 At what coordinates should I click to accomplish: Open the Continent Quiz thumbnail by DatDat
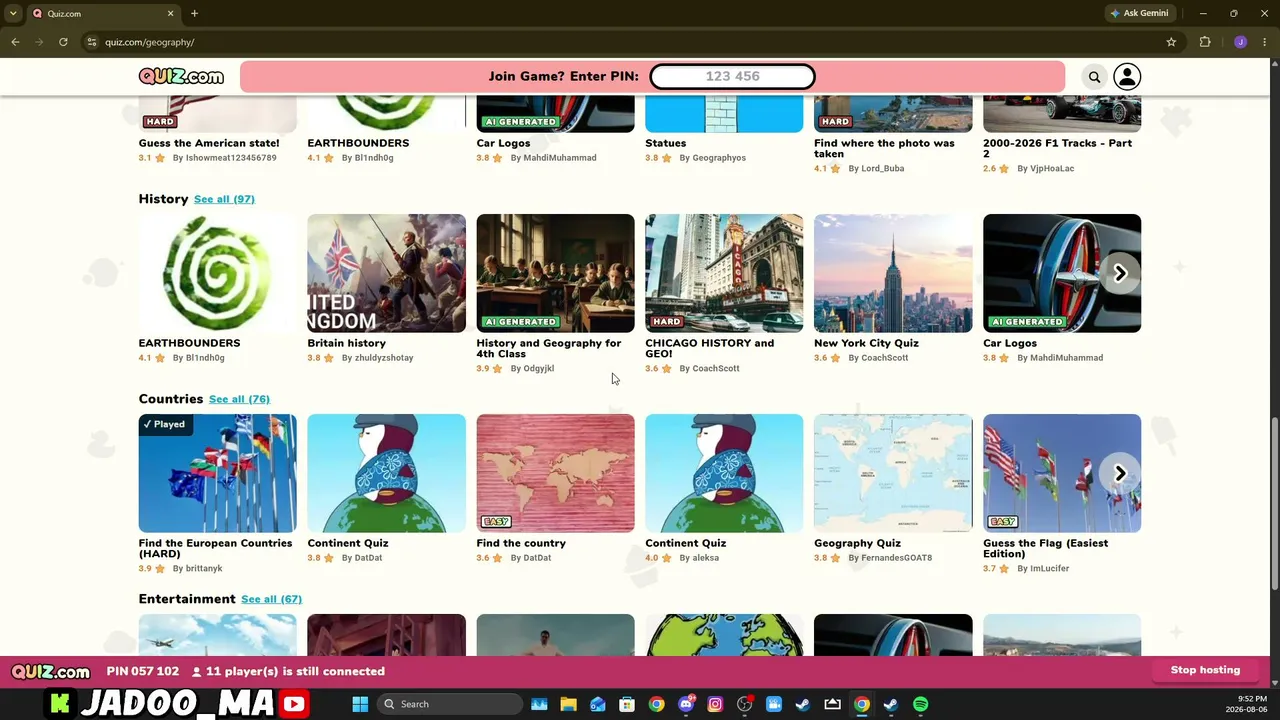(386, 473)
